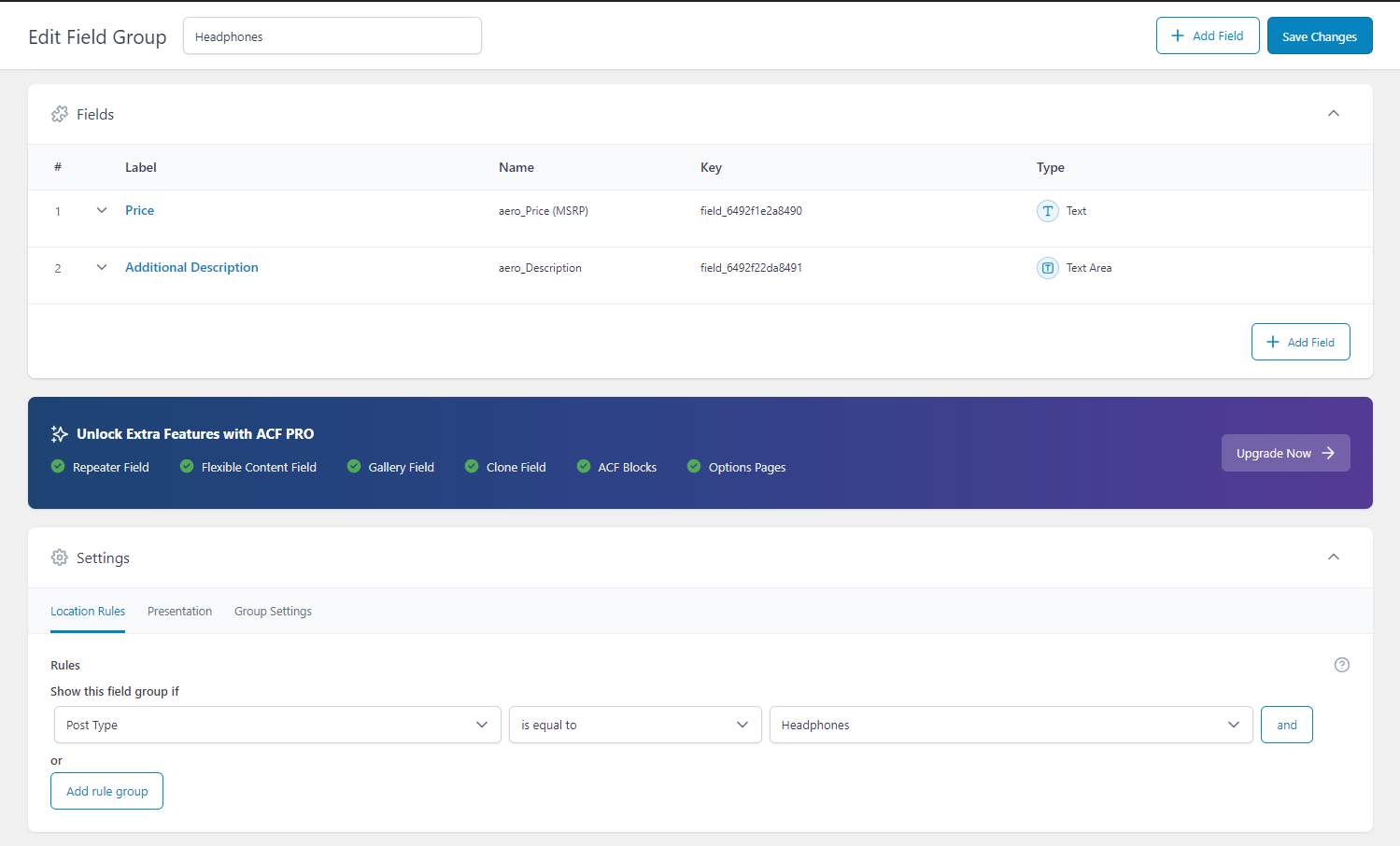Screen dimensions: 1400x846
Task: Click the Text Area type icon
Action: [1048, 268]
